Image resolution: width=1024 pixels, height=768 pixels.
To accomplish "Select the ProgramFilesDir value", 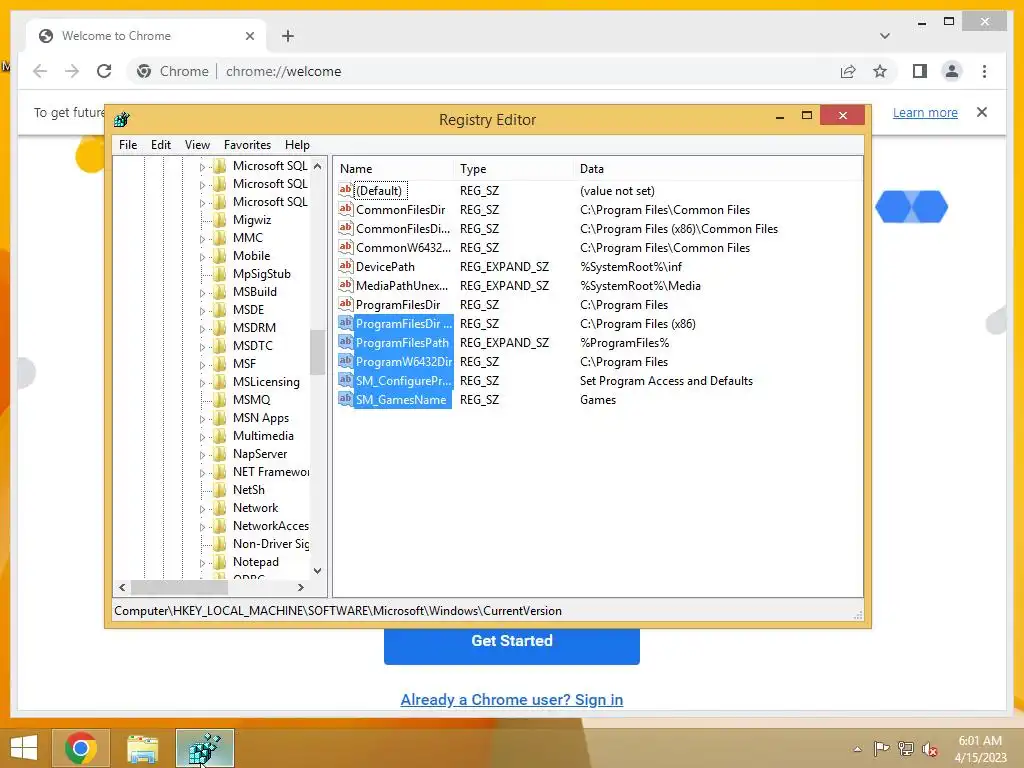I will pyautogui.click(x=398, y=304).
